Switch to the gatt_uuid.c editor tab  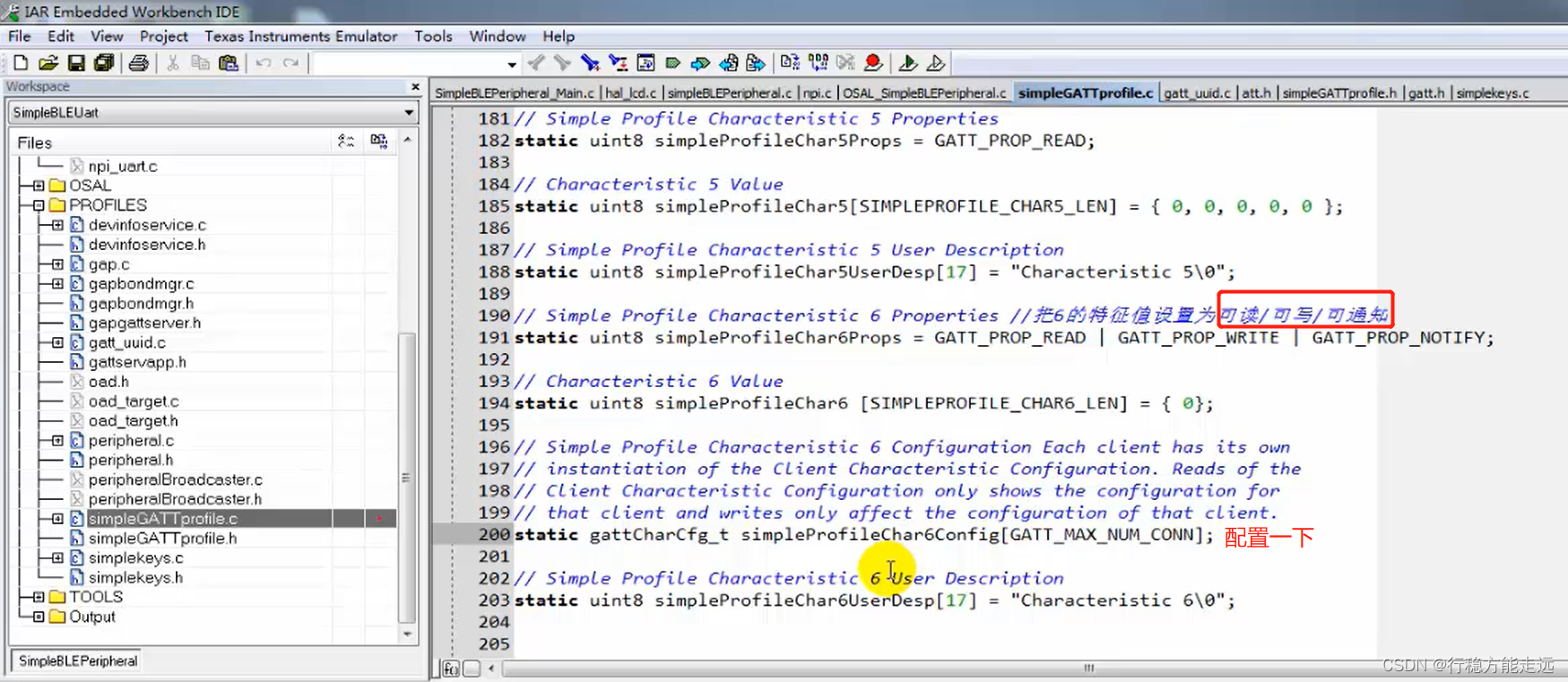point(1197,93)
